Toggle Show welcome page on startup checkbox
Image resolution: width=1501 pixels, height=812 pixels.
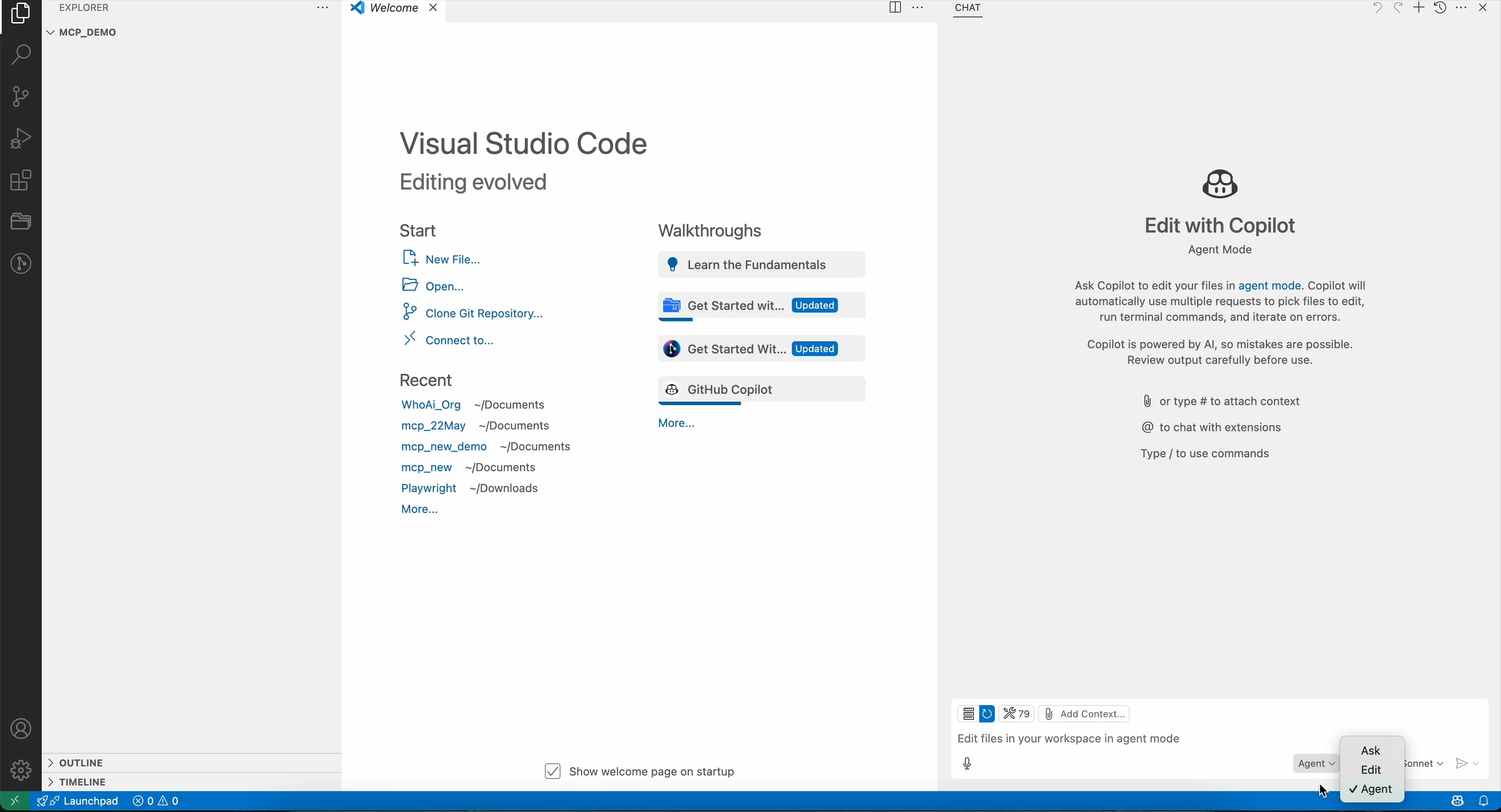(x=552, y=772)
